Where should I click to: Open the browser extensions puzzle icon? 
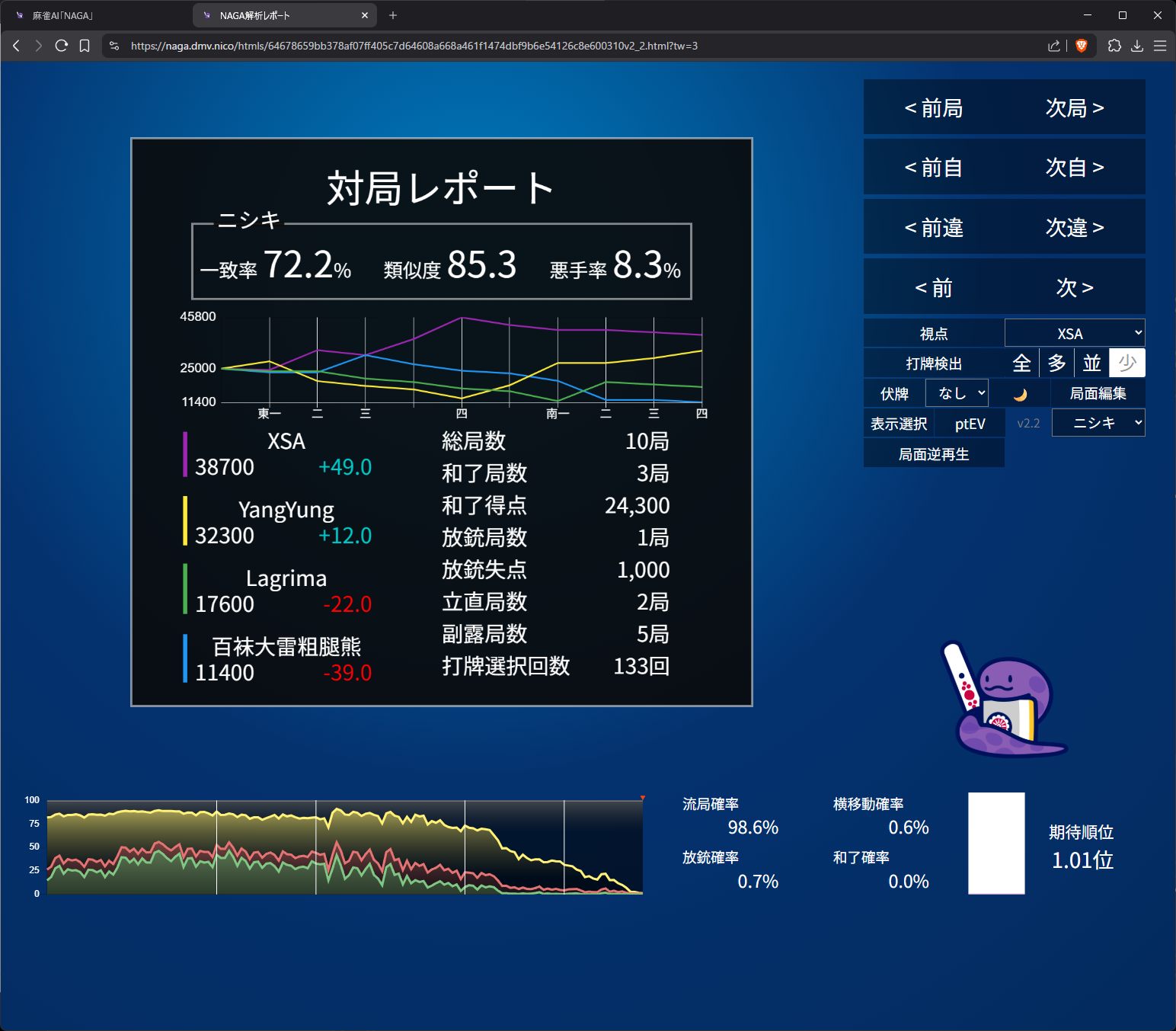coord(1114,46)
